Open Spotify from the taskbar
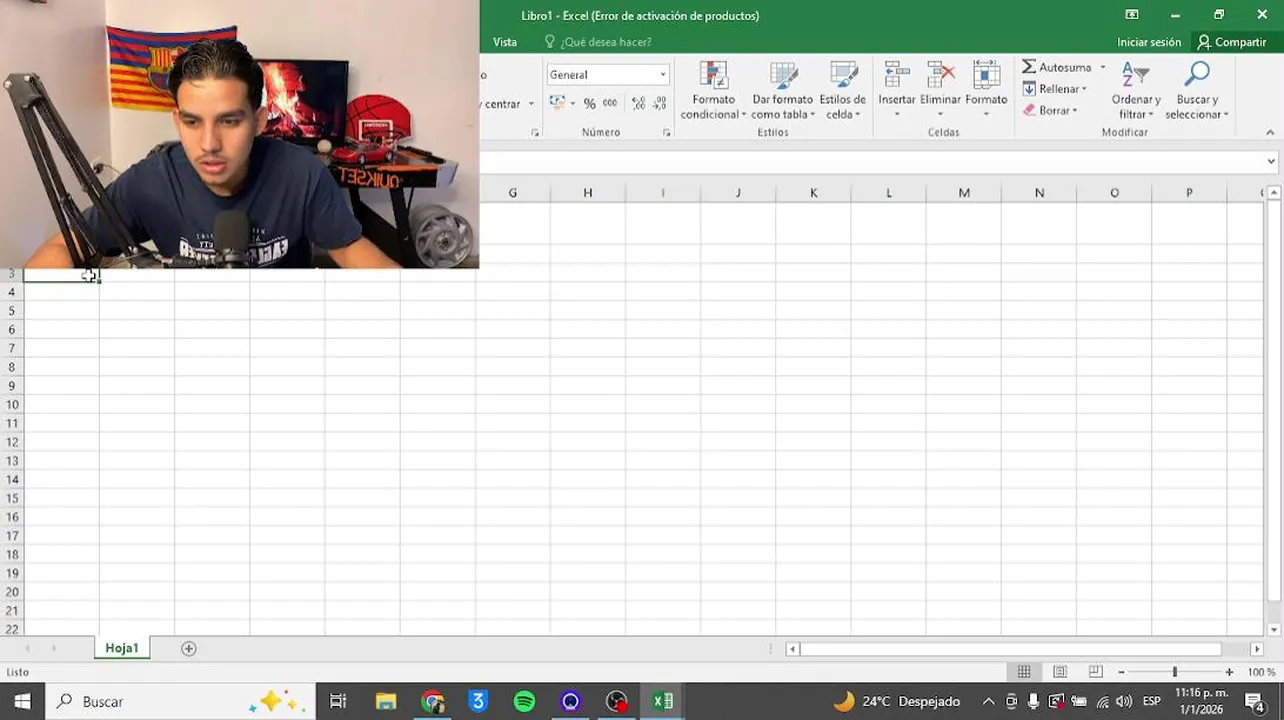Screen dimensions: 1284x720 (524, 702)
